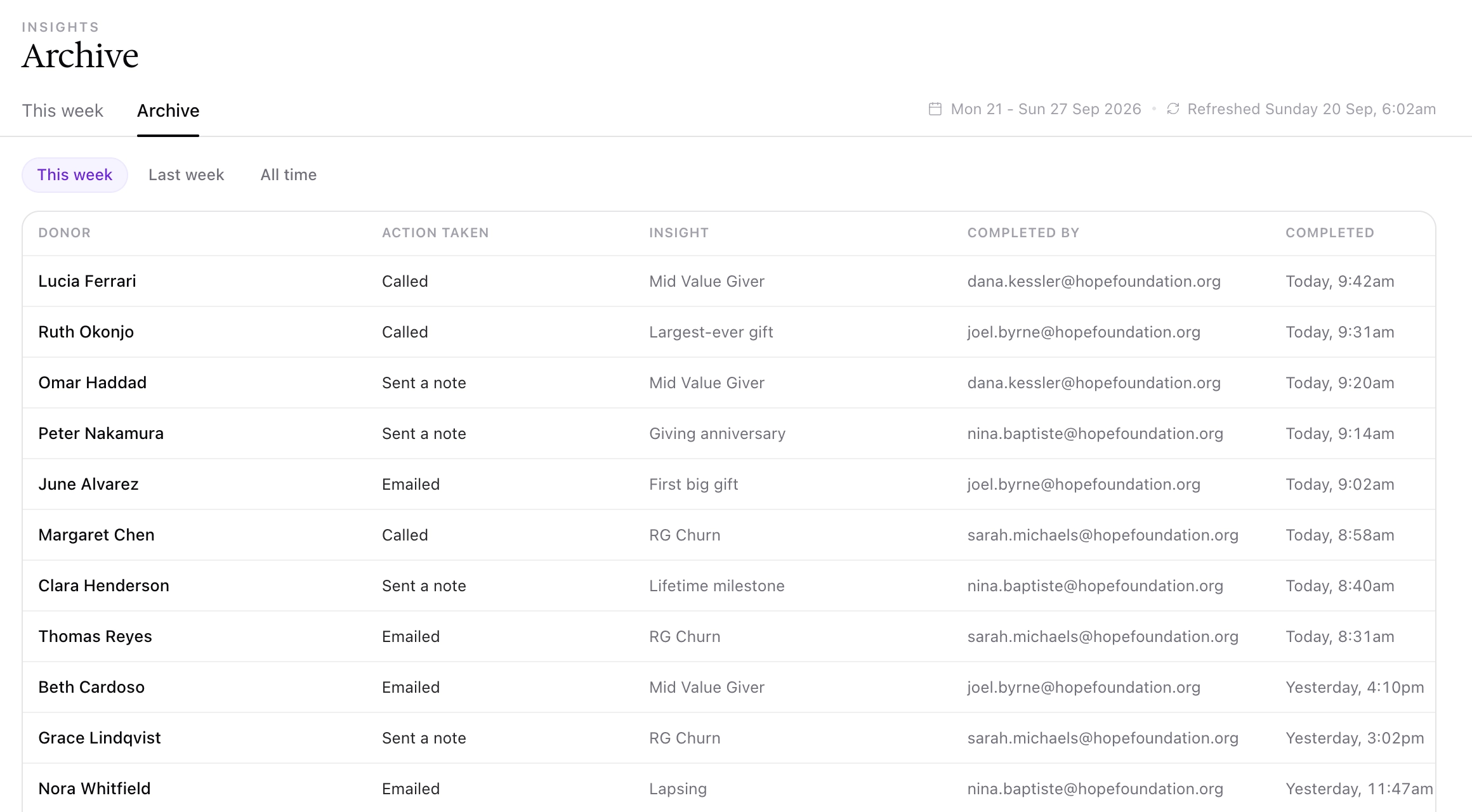Open the Mon 21 - Sun 27 Sep 2026 date range

1046,109
